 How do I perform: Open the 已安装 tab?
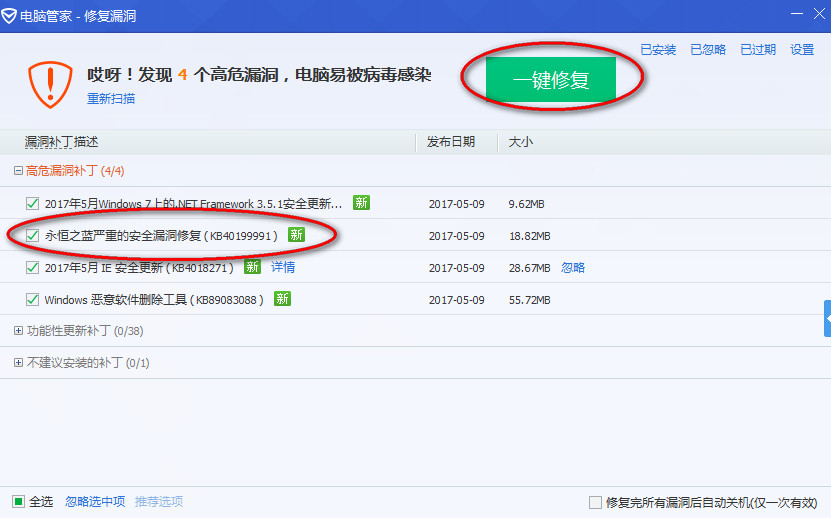click(658, 50)
